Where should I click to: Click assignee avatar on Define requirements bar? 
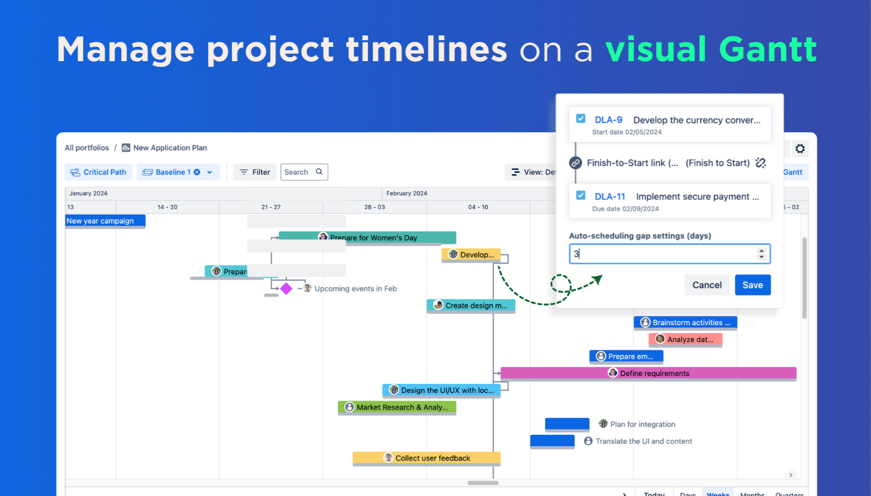(x=613, y=373)
